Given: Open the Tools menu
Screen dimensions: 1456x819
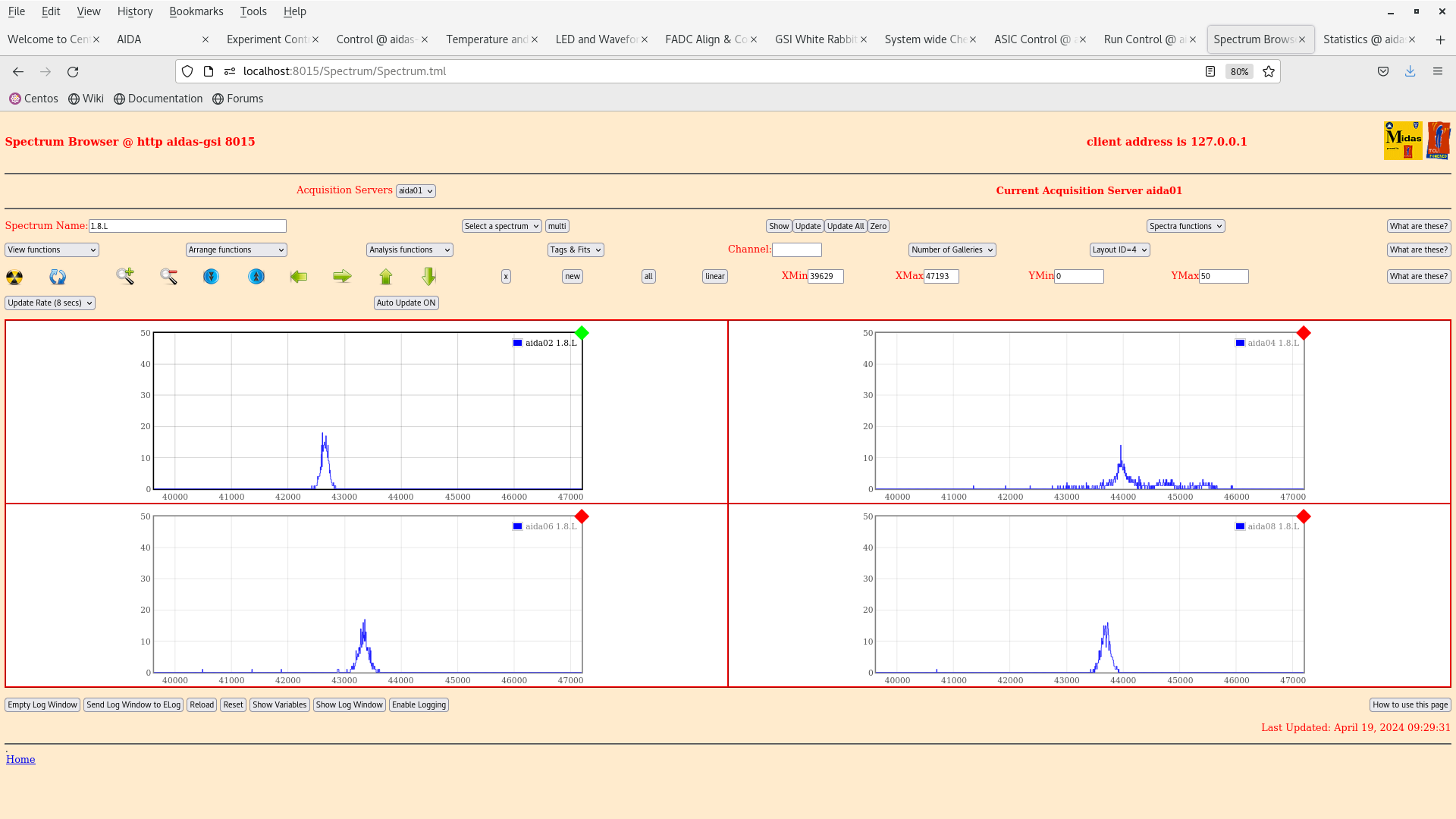Looking at the screenshot, I should [x=253, y=11].
